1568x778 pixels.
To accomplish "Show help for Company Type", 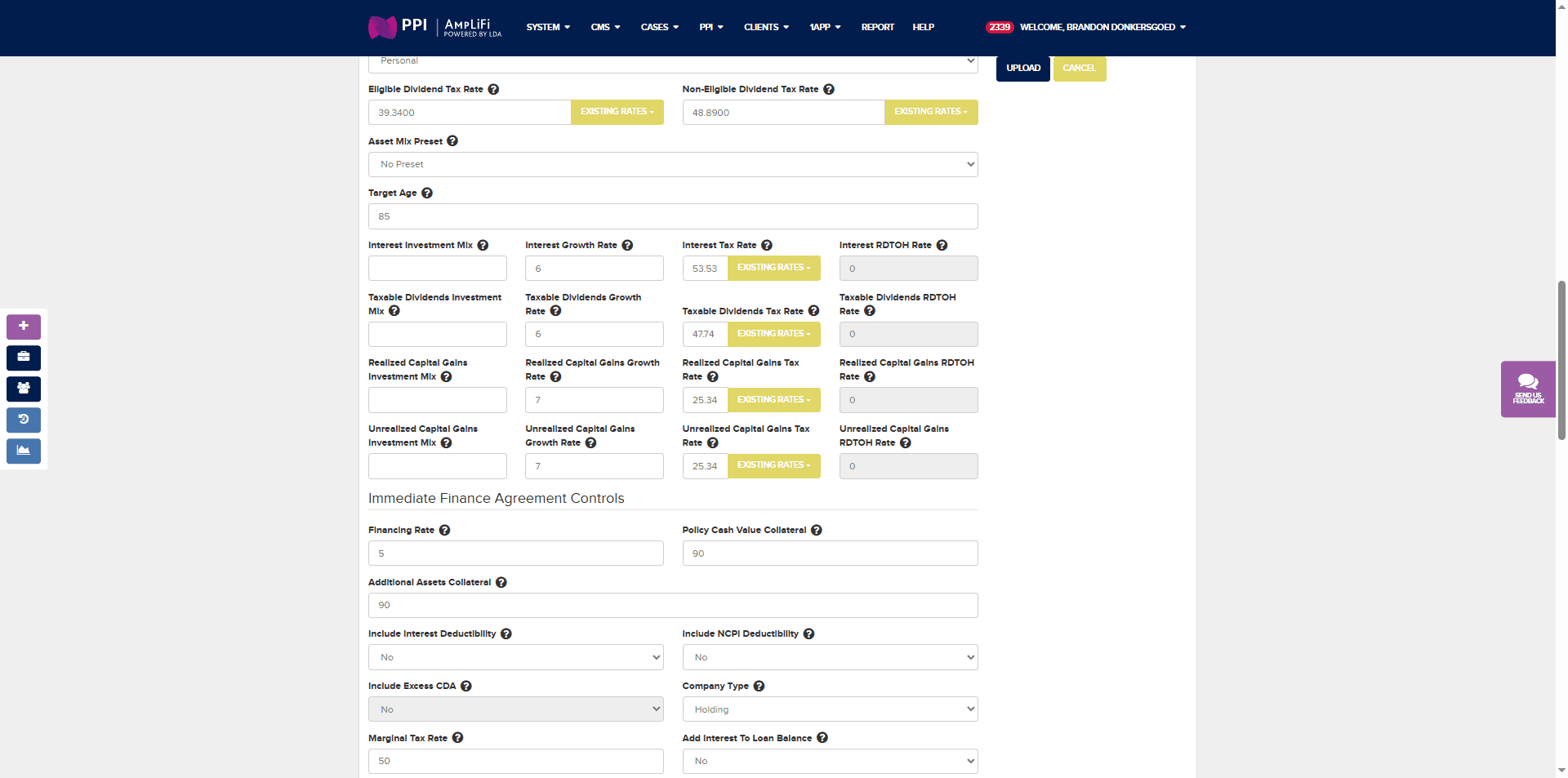I will [x=759, y=686].
